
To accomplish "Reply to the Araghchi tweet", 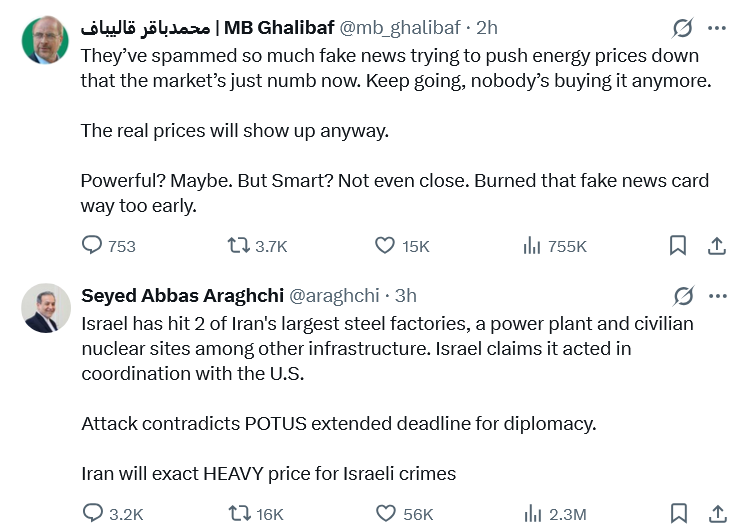I will click(x=92, y=513).
